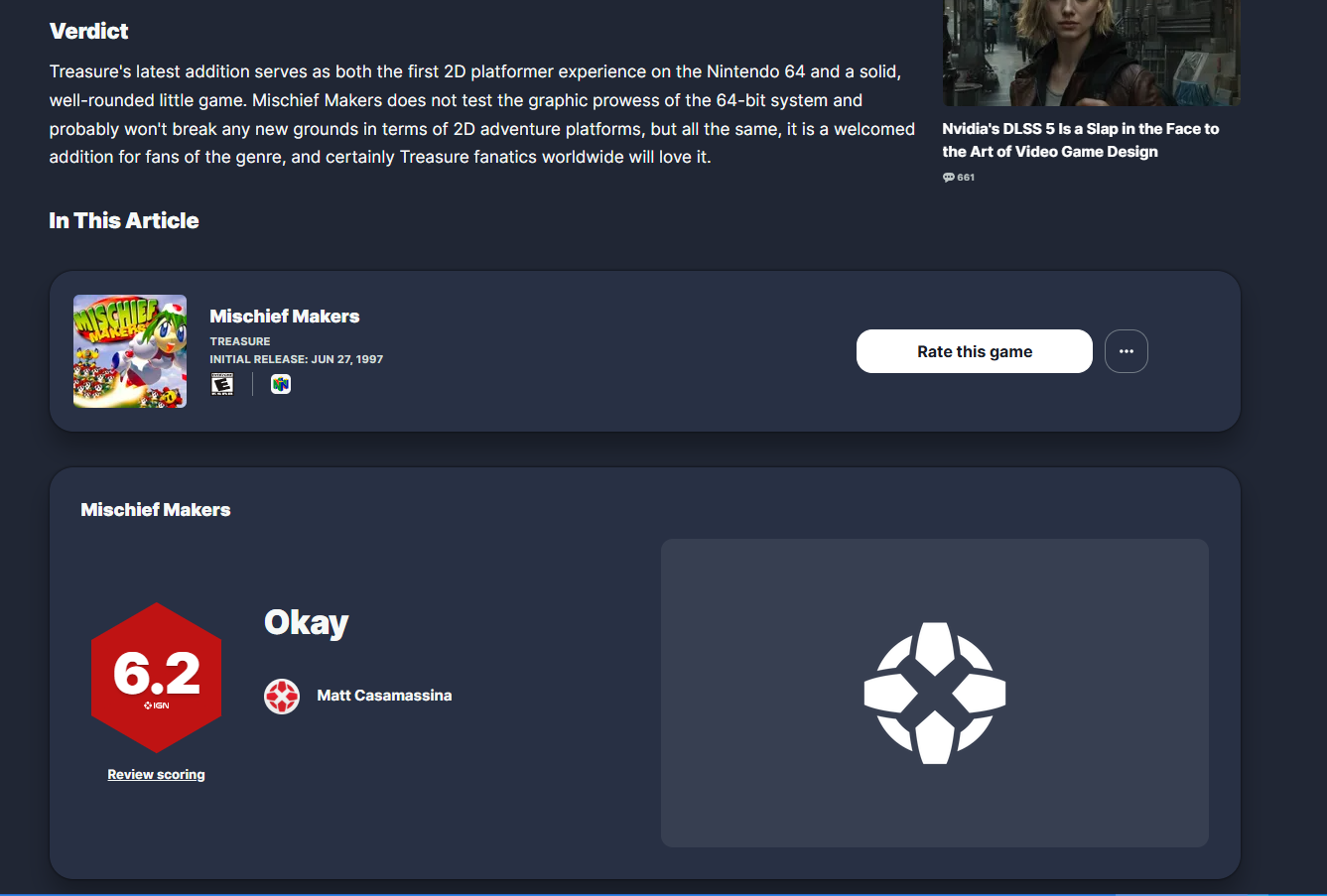
Task: Click the In This Article heading
Action: coord(124,220)
